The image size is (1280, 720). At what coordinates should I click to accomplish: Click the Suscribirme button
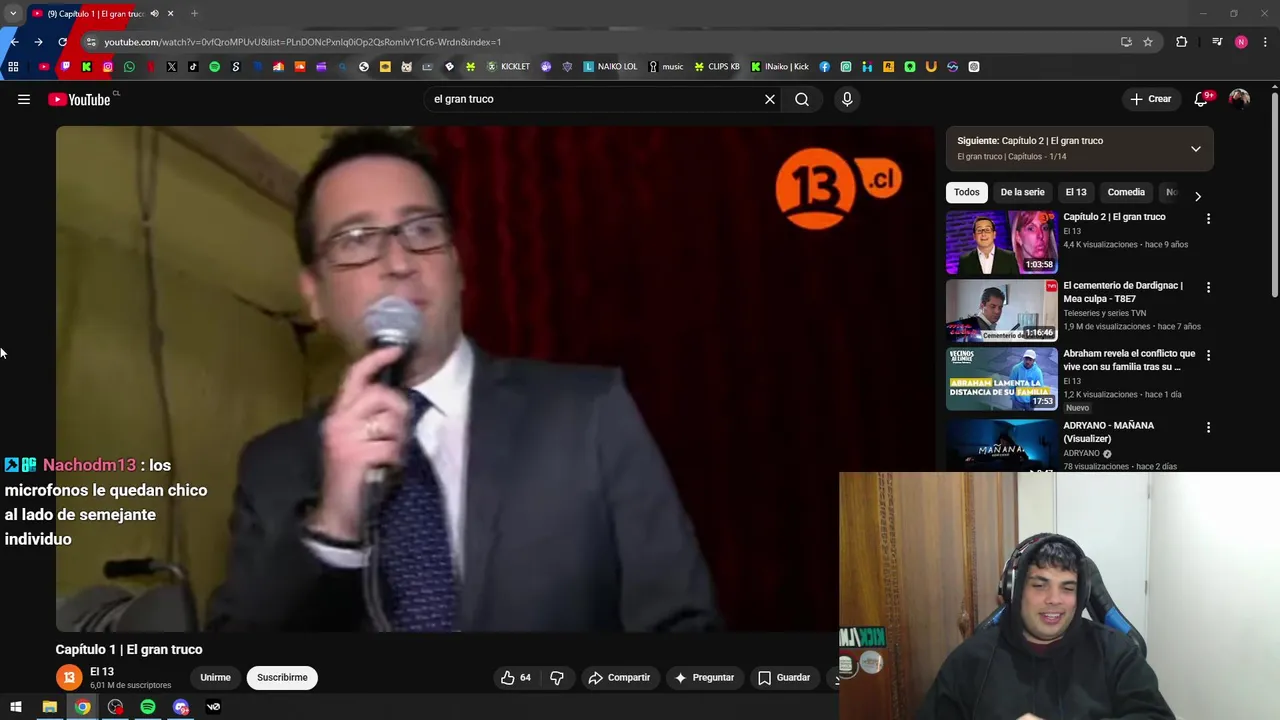click(x=282, y=677)
